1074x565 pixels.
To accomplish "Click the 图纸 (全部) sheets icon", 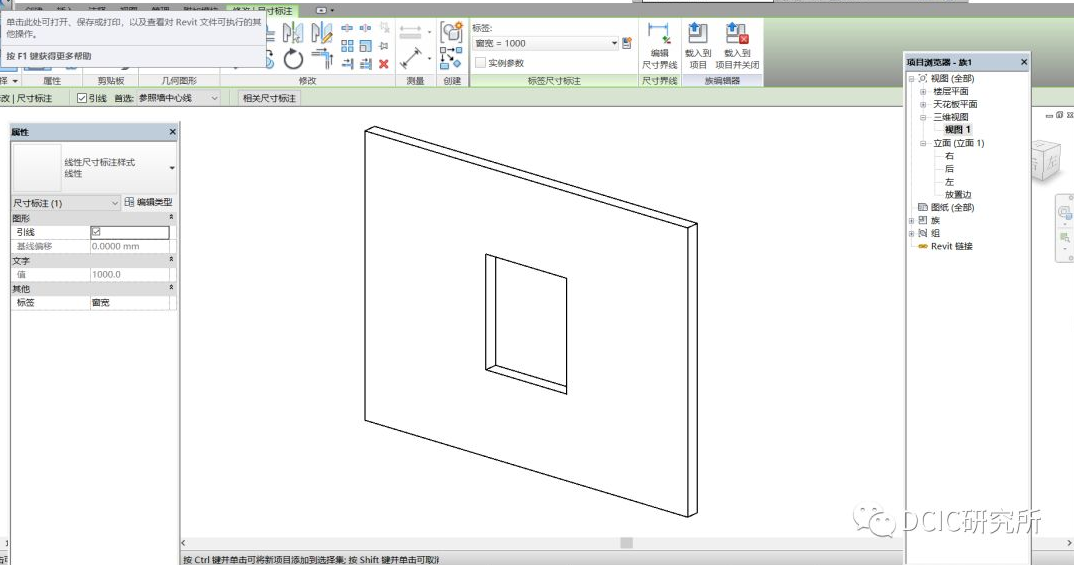I will (923, 207).
